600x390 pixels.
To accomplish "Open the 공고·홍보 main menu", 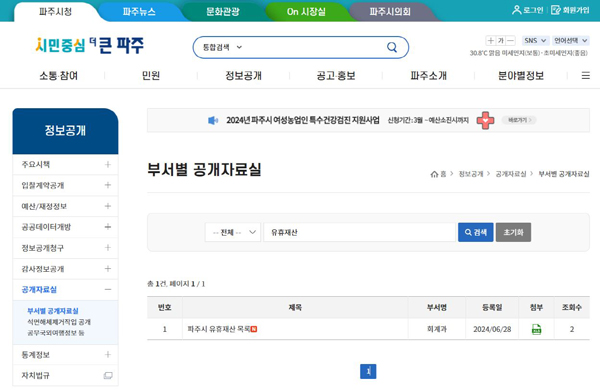I will click(x=336, y=76).
